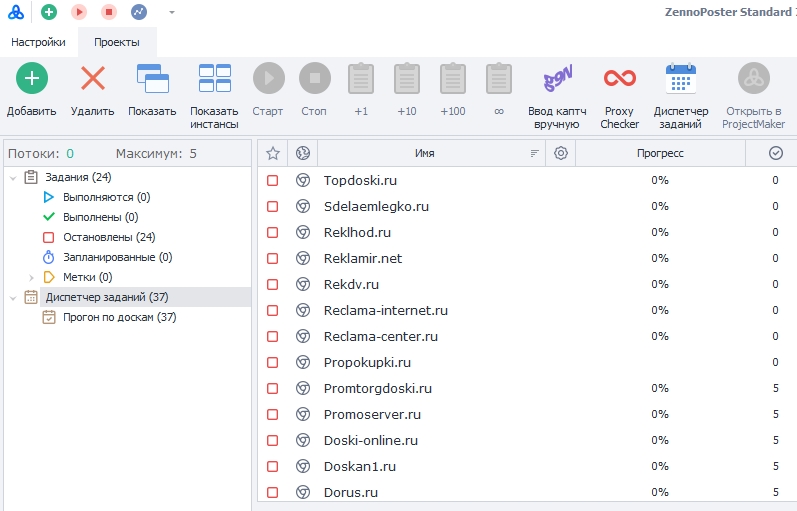The height and width of the screenshot is (511, 797).
Task: Click the small play icon in title bar
Action: pos(79,12)
